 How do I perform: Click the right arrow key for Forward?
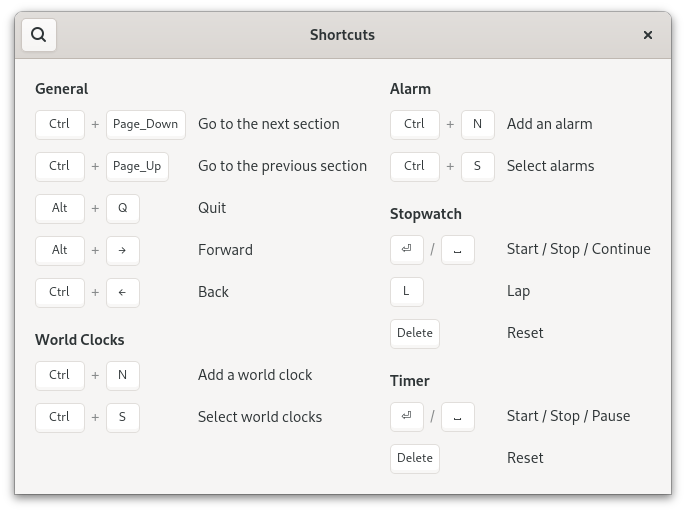123,250
